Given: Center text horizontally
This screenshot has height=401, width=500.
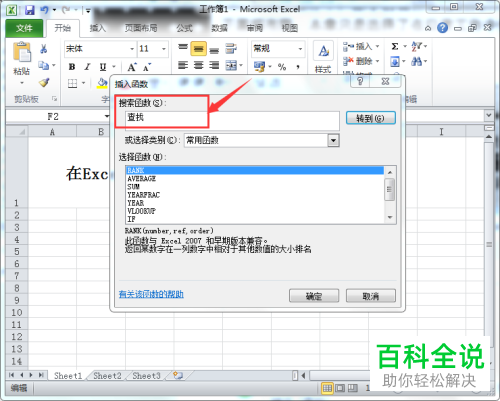Looking at the screenshot, I should tap(198, 65).
